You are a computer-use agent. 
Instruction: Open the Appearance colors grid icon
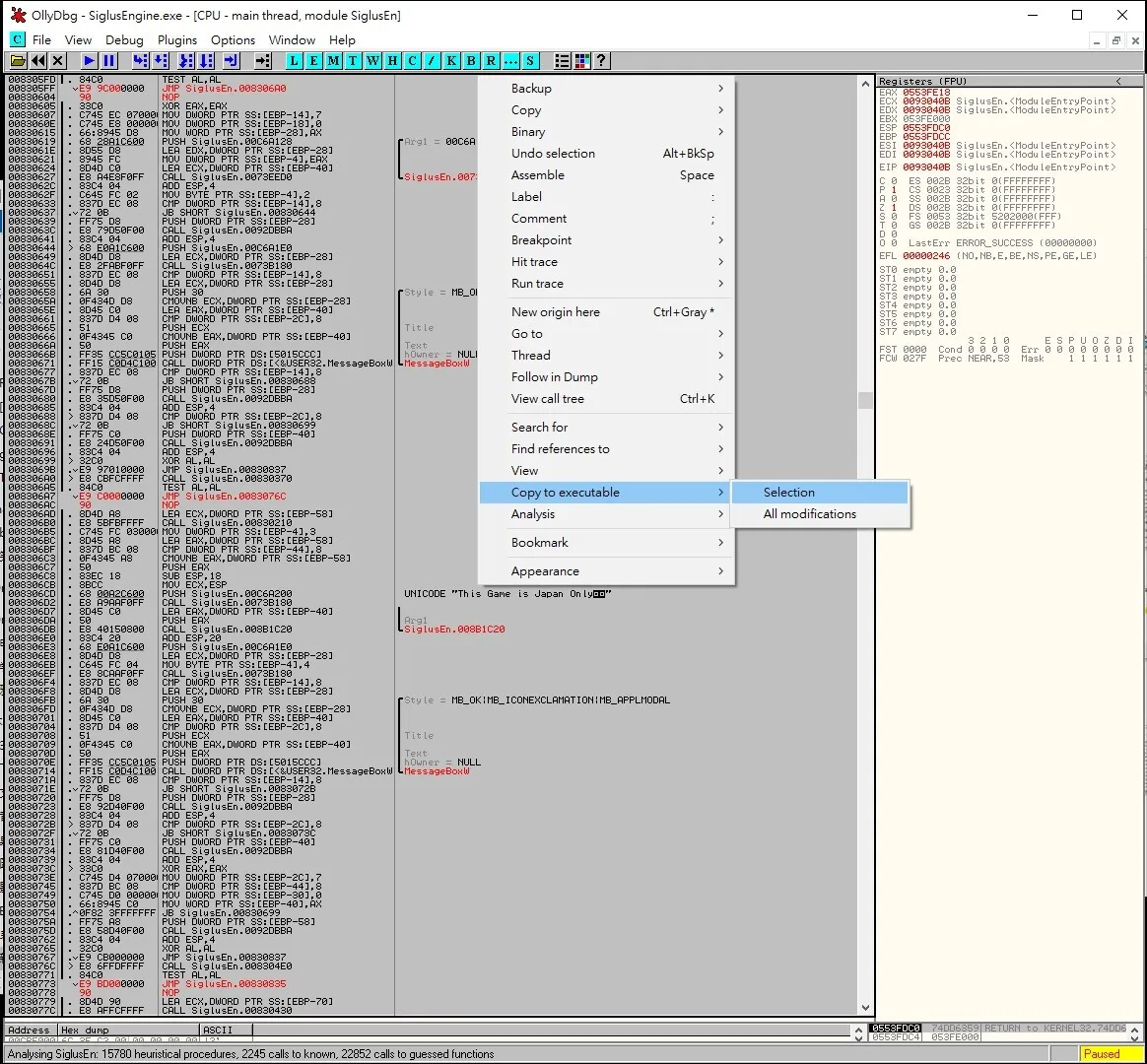(581, 61)
